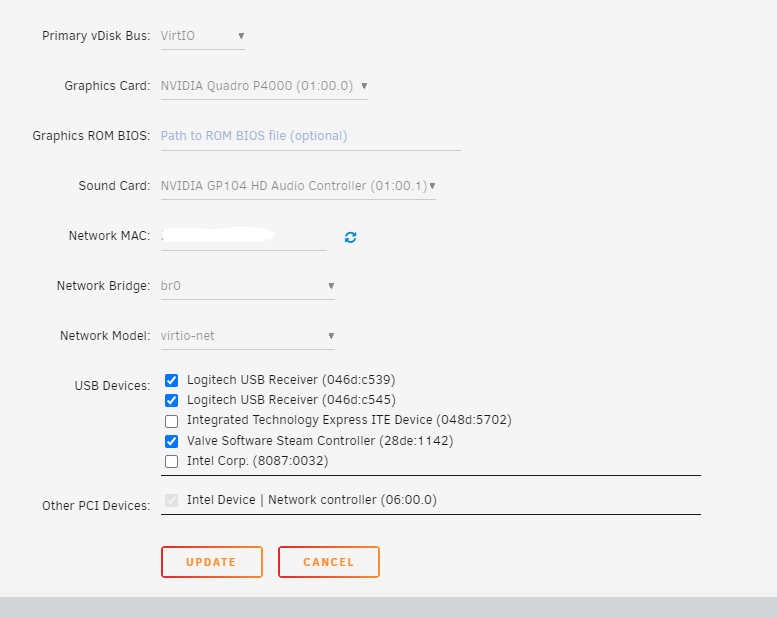
Task: Open the Sound Card dropdown
Action: [298, 186]
